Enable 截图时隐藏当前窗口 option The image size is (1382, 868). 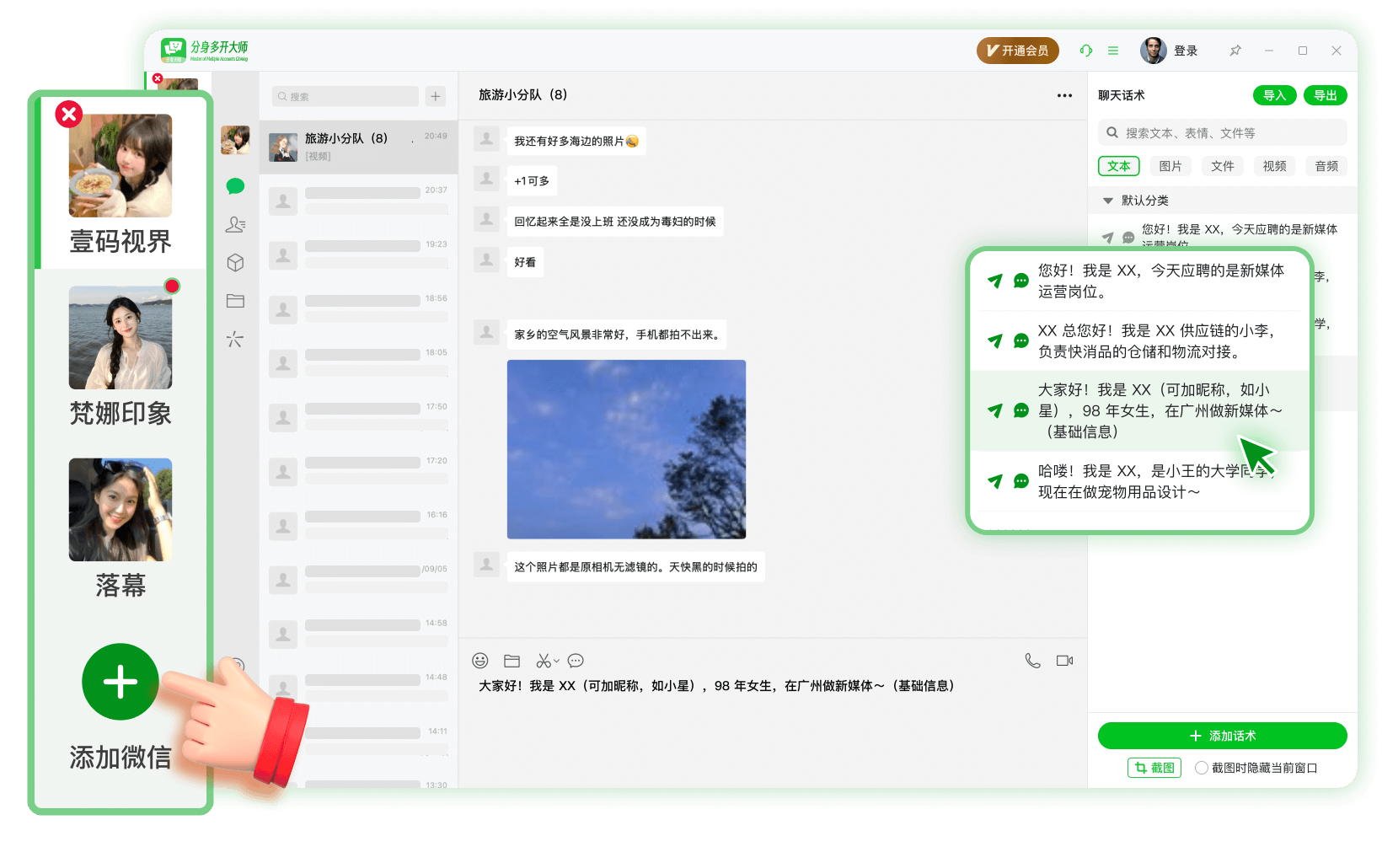pyautogui.click(x=1201, y=768)
